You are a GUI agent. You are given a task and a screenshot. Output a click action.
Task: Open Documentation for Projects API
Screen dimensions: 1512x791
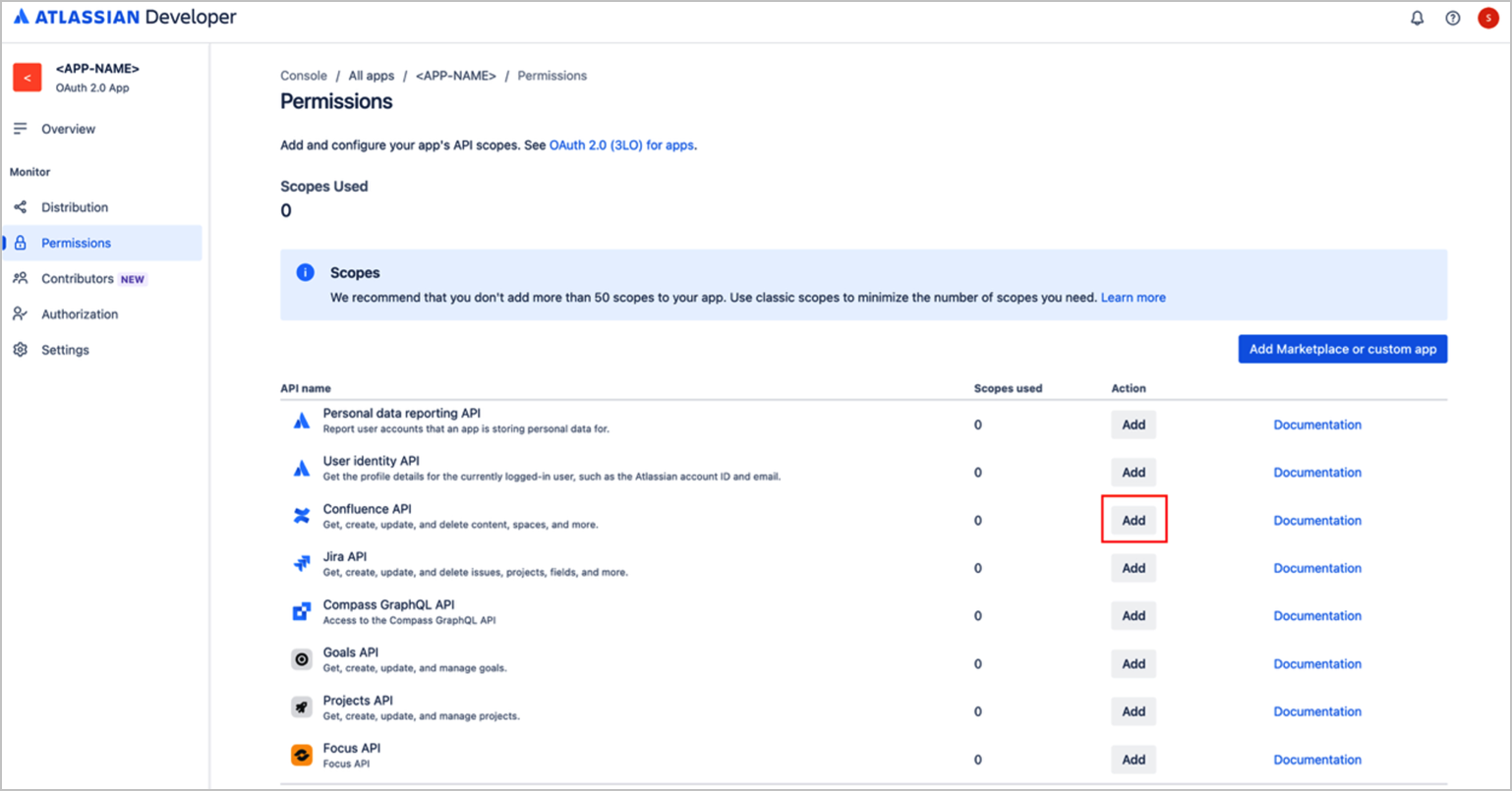(1317, 711)
